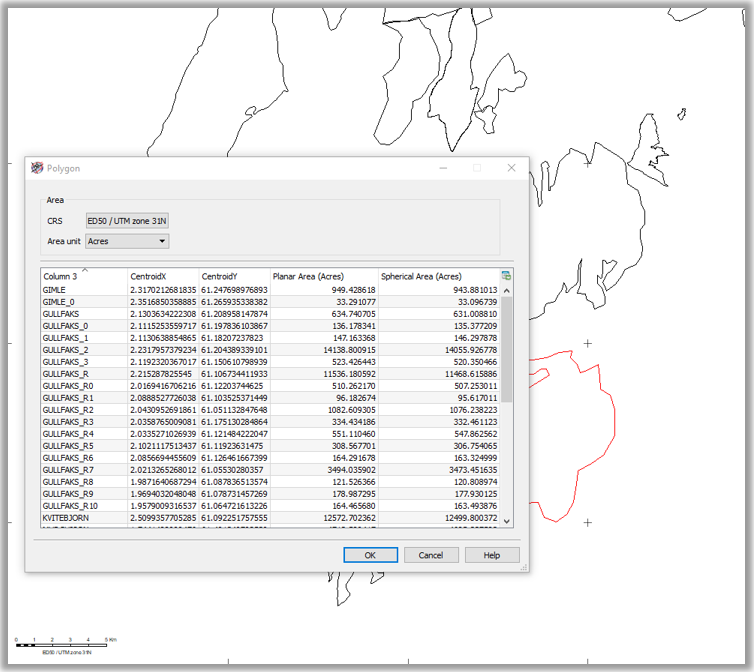This screenshot has width=754, height=672.
Task: Click the Polygon dialog title icon
Action: coord(38,169)
